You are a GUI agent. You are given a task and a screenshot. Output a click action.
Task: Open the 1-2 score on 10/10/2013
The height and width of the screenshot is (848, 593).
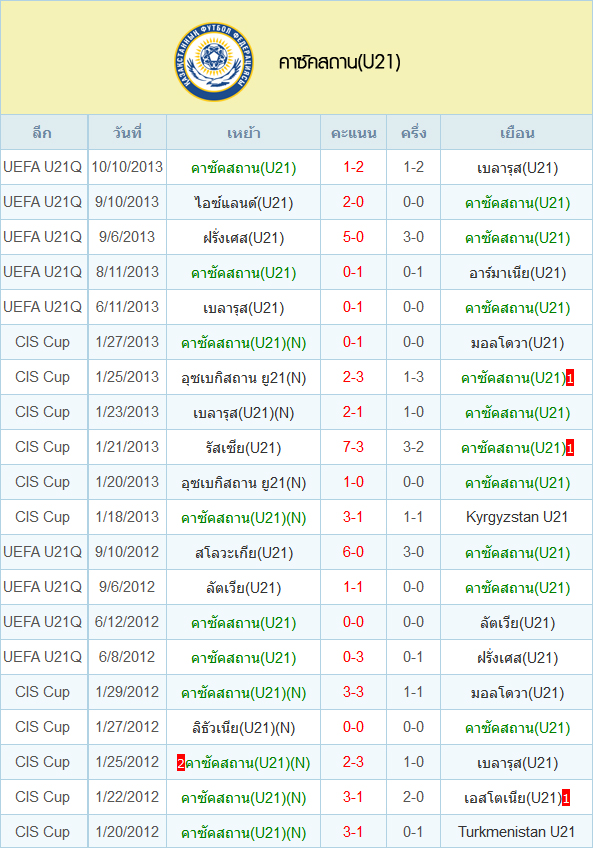coord(353,167)
